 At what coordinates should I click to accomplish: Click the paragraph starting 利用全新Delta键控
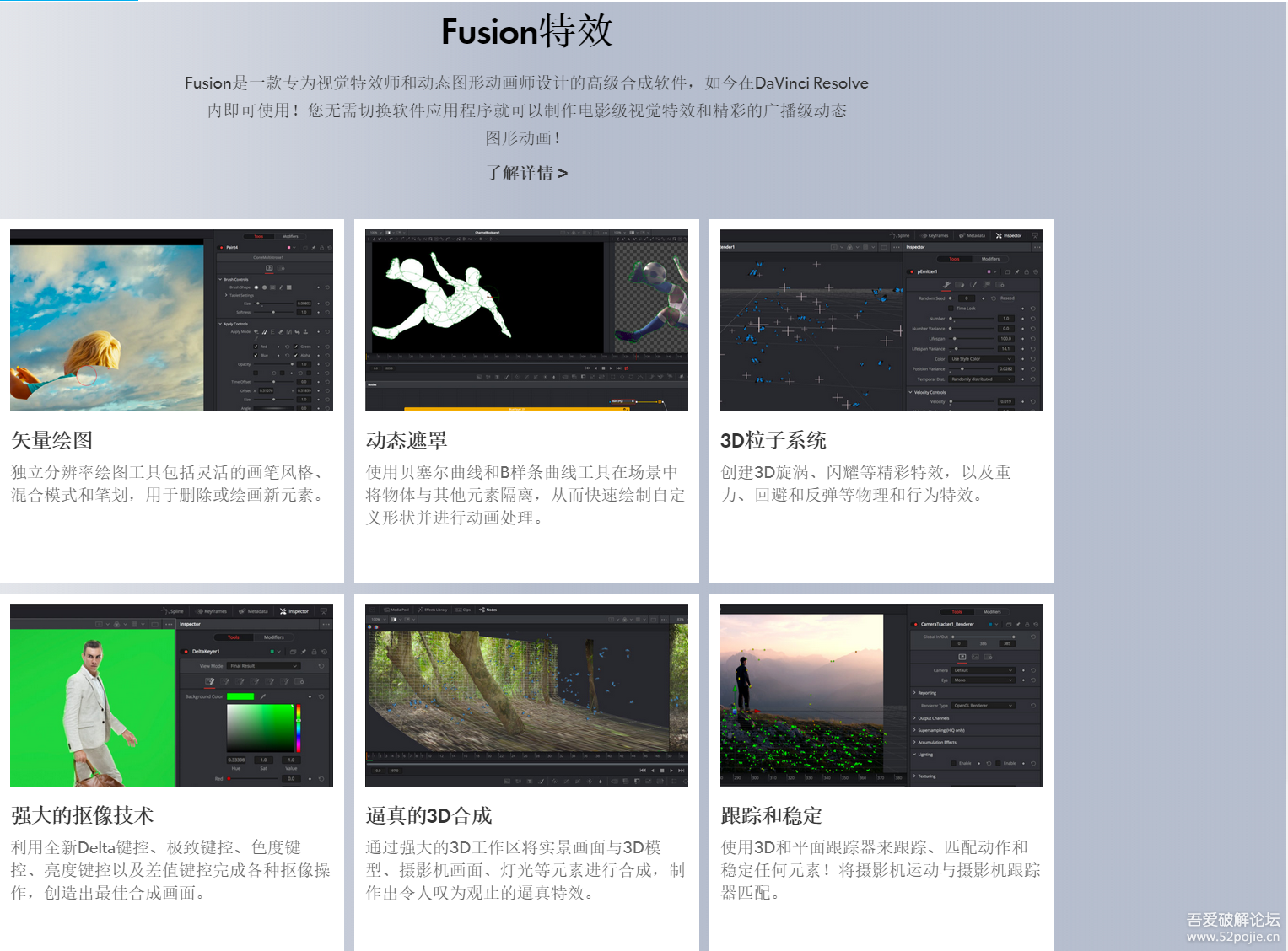point(170,870)
